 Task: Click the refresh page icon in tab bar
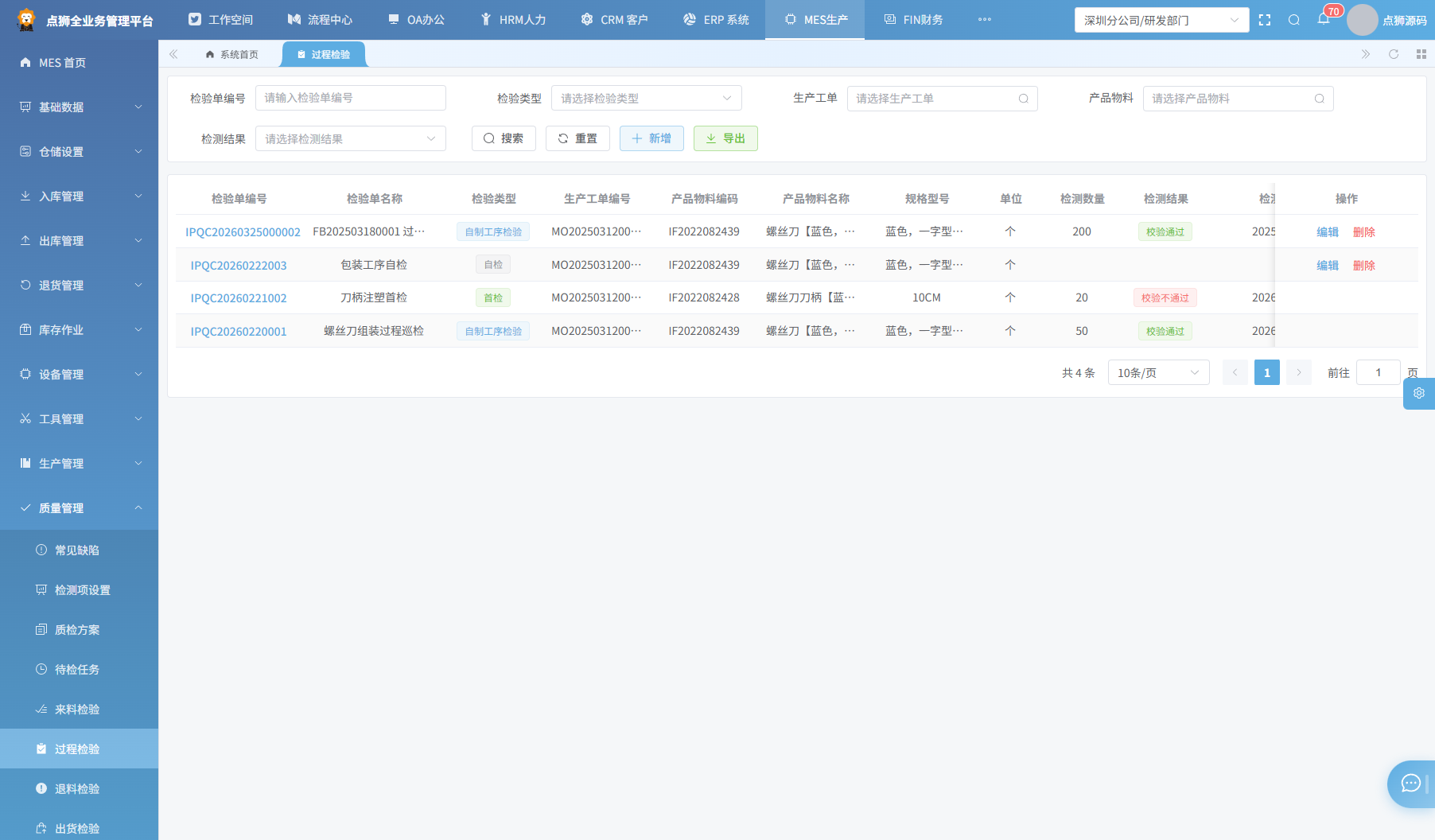1394,54
